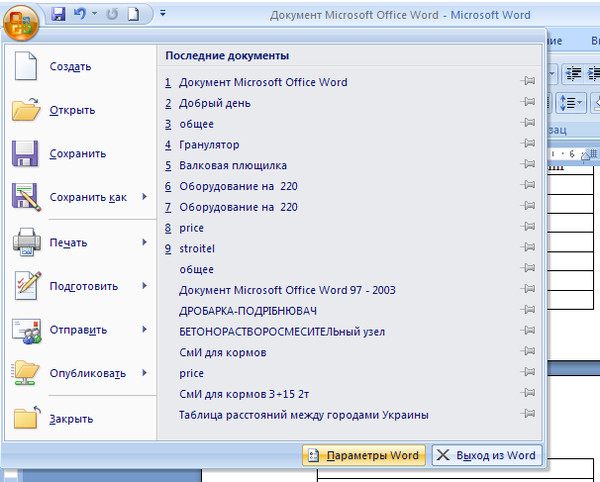The image size is (600, 482).
Task: Toggle pin for Документ Word 97 - 2003
Action: 528,289
